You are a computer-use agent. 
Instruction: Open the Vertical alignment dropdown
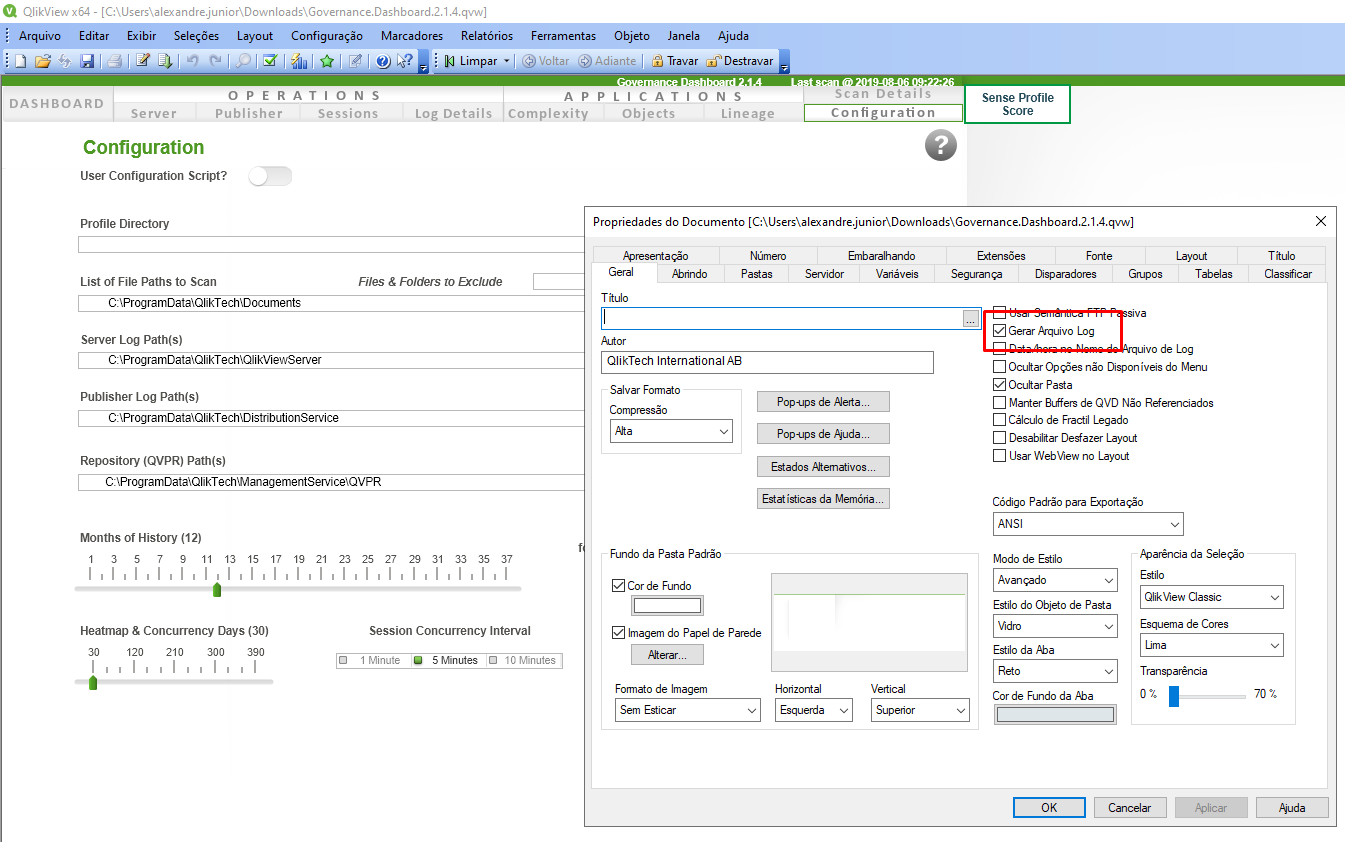[920, 710]
